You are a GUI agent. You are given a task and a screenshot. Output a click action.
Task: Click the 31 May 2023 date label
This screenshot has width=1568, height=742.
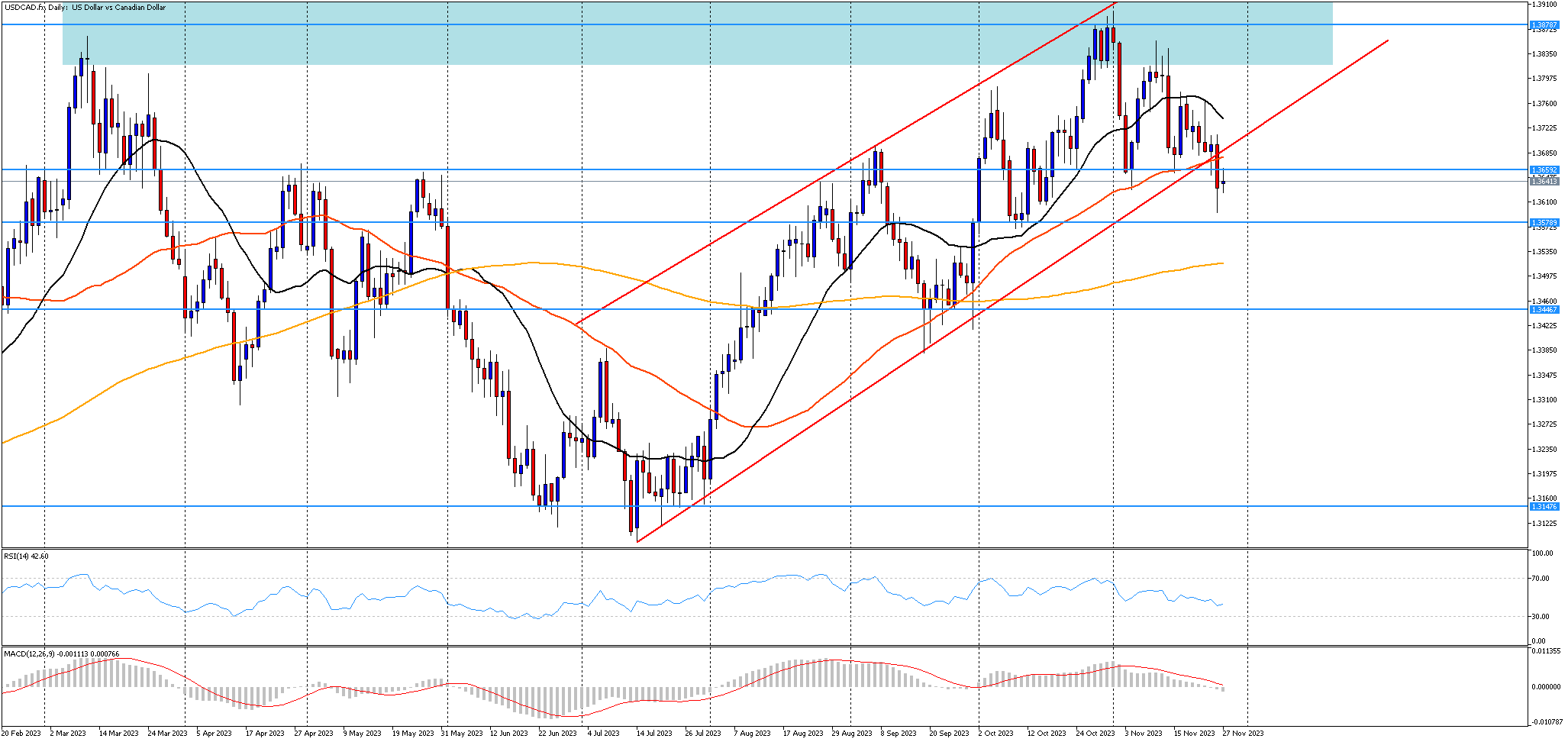461,734
